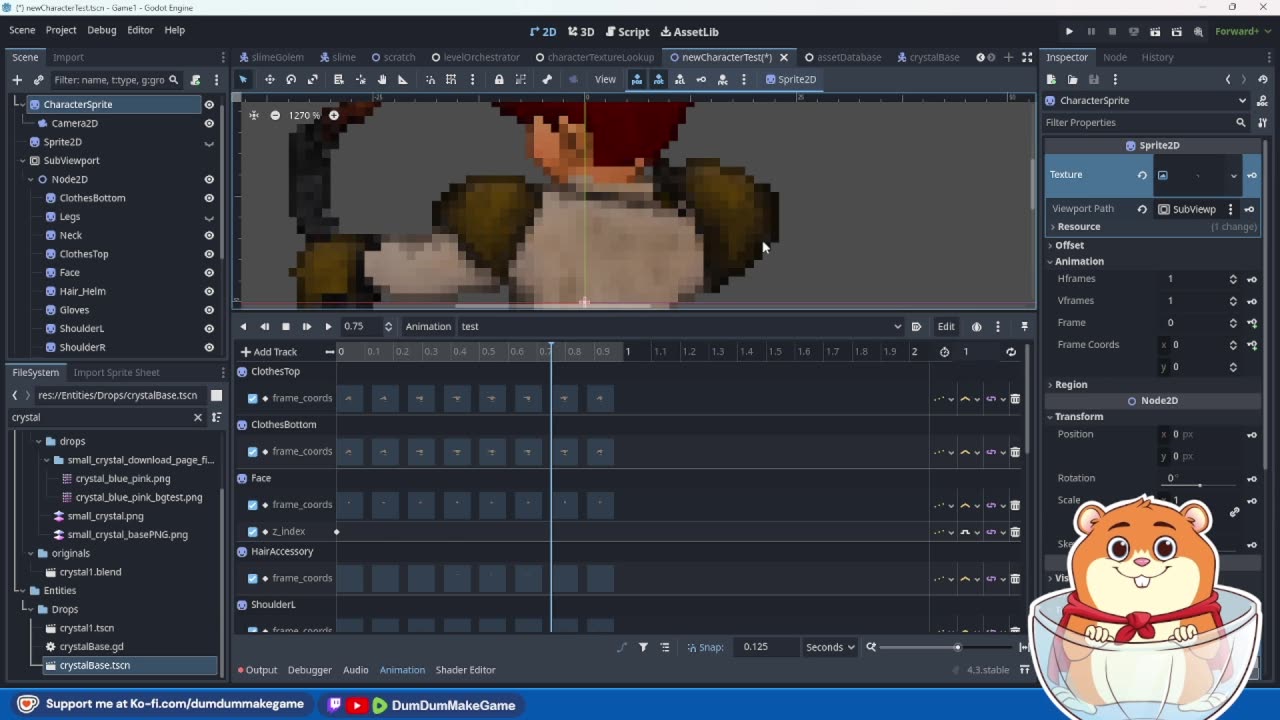Toggle visibility of Gloves node

[209, 310]
